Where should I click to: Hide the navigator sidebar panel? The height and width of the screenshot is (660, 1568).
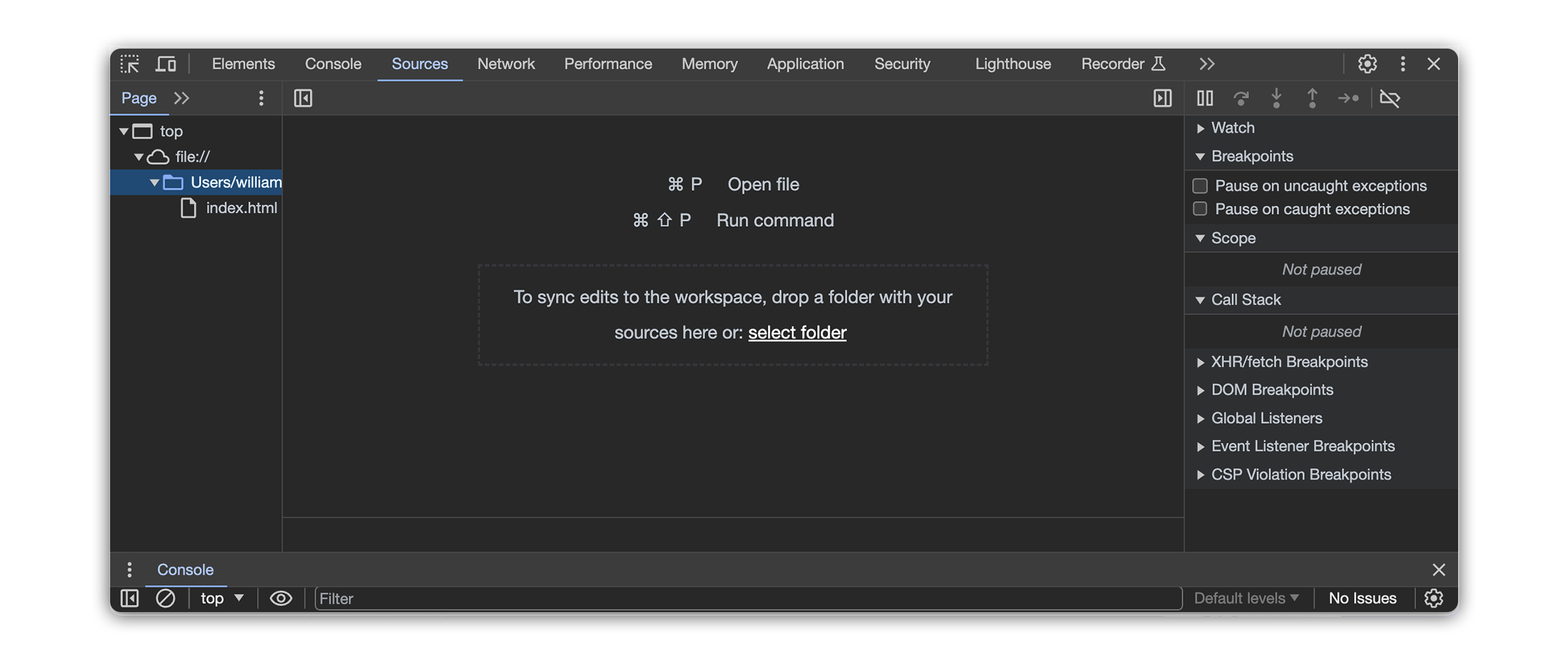point(303,99)
